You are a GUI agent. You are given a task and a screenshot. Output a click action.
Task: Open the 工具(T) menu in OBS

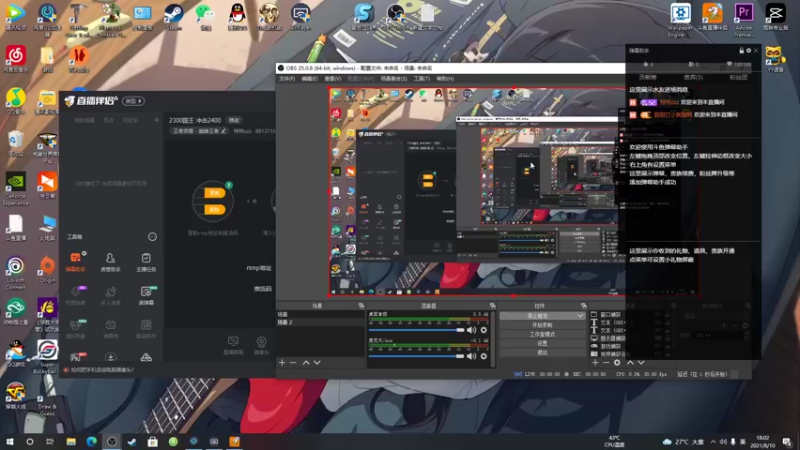point(421,79)
